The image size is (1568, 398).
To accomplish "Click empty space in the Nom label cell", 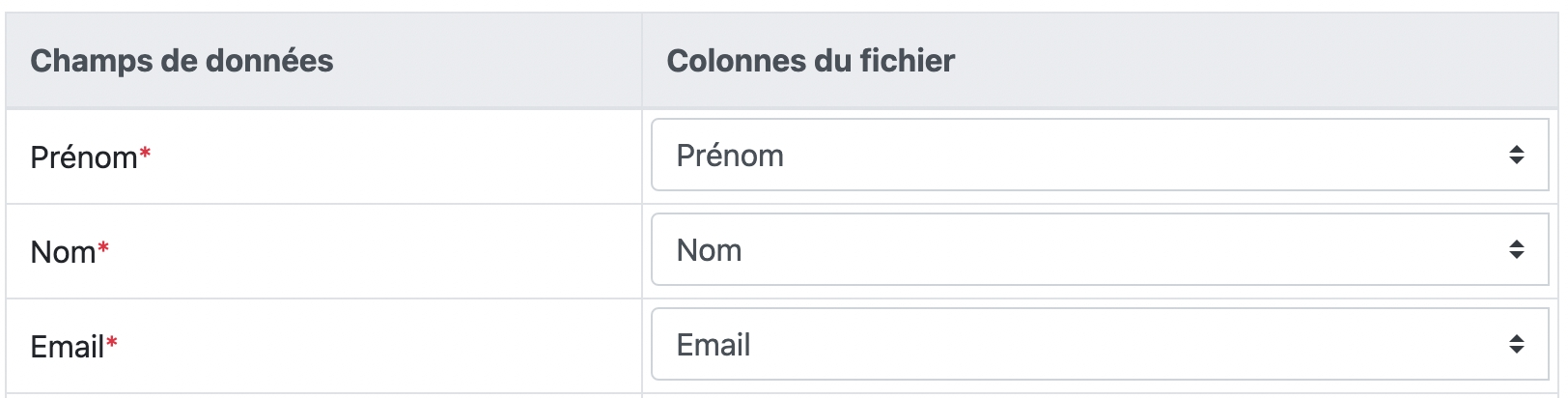I will click(406, 251).
